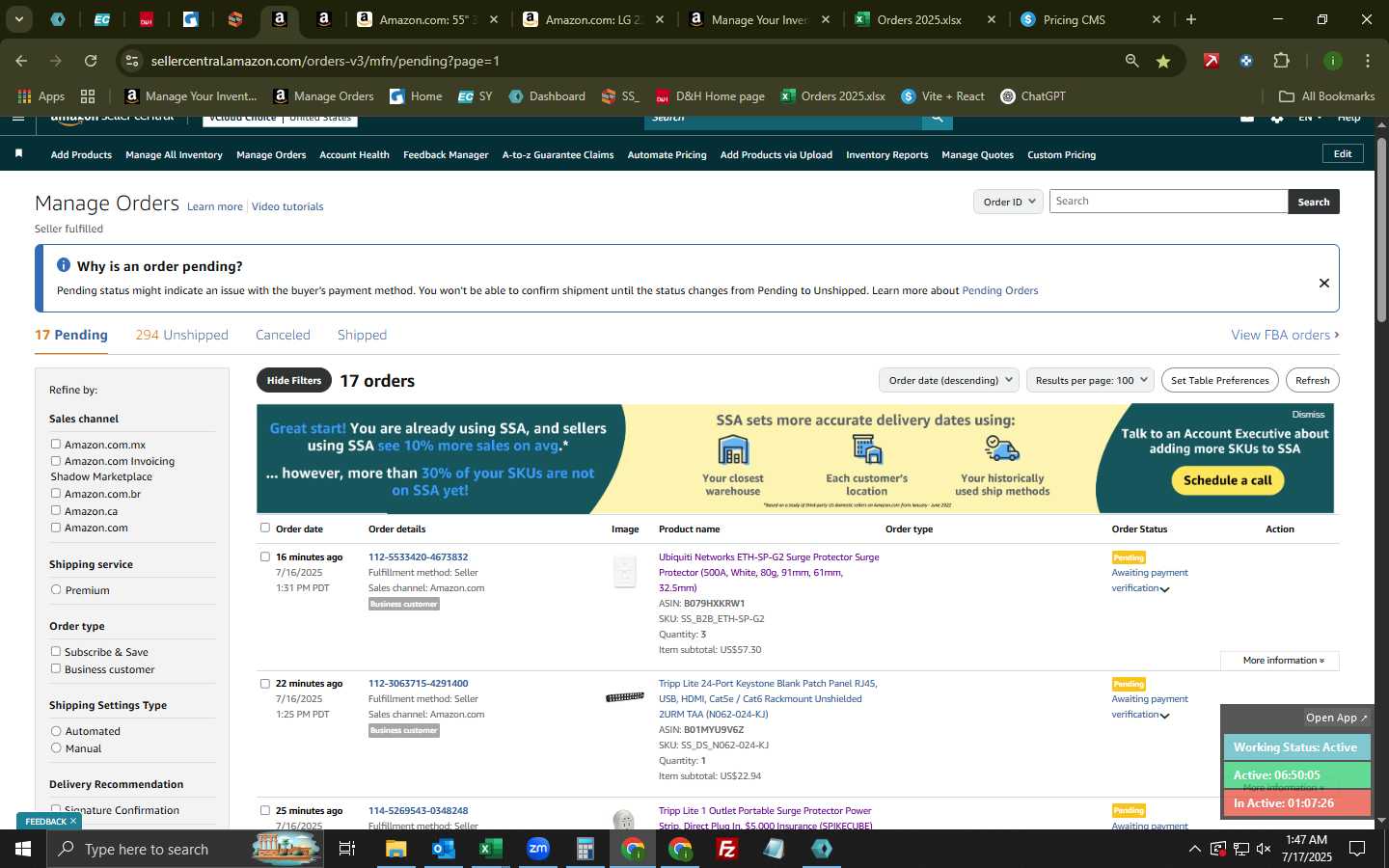Image resolution: width=1389 pixels, height=868 pixels.
Task: Click the Hide Filters button
Action: [294, 380]
